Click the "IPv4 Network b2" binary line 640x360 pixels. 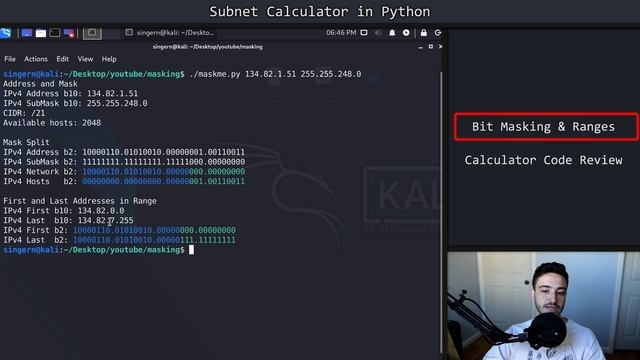[x=124, y=172]
